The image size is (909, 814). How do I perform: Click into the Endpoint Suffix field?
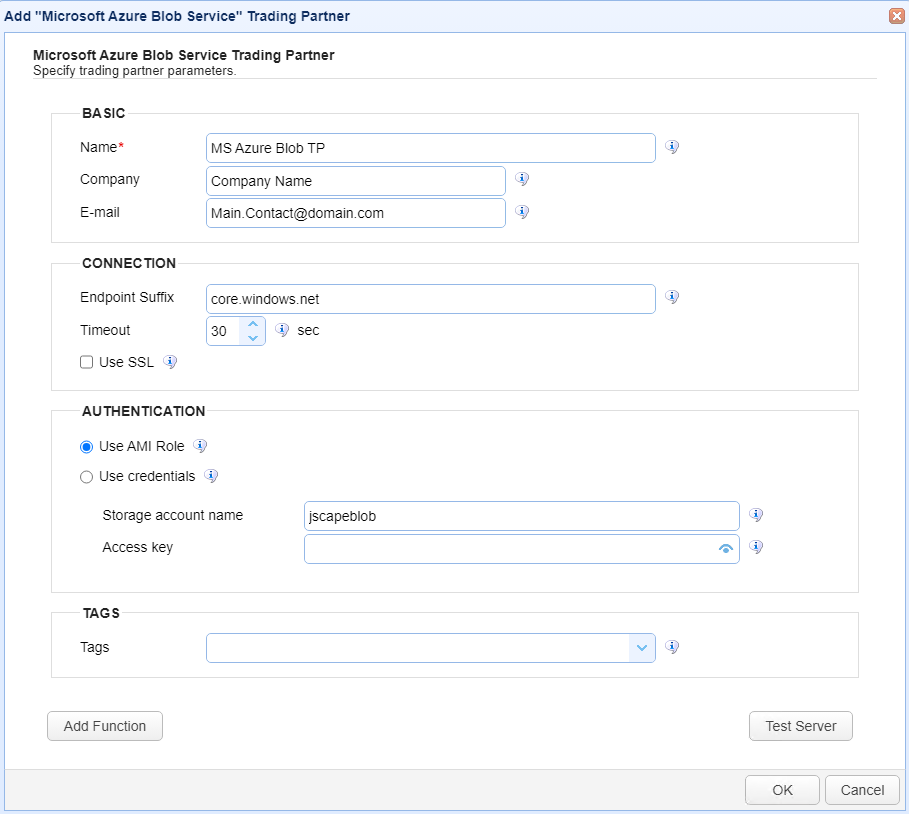[x=431, y=299]
